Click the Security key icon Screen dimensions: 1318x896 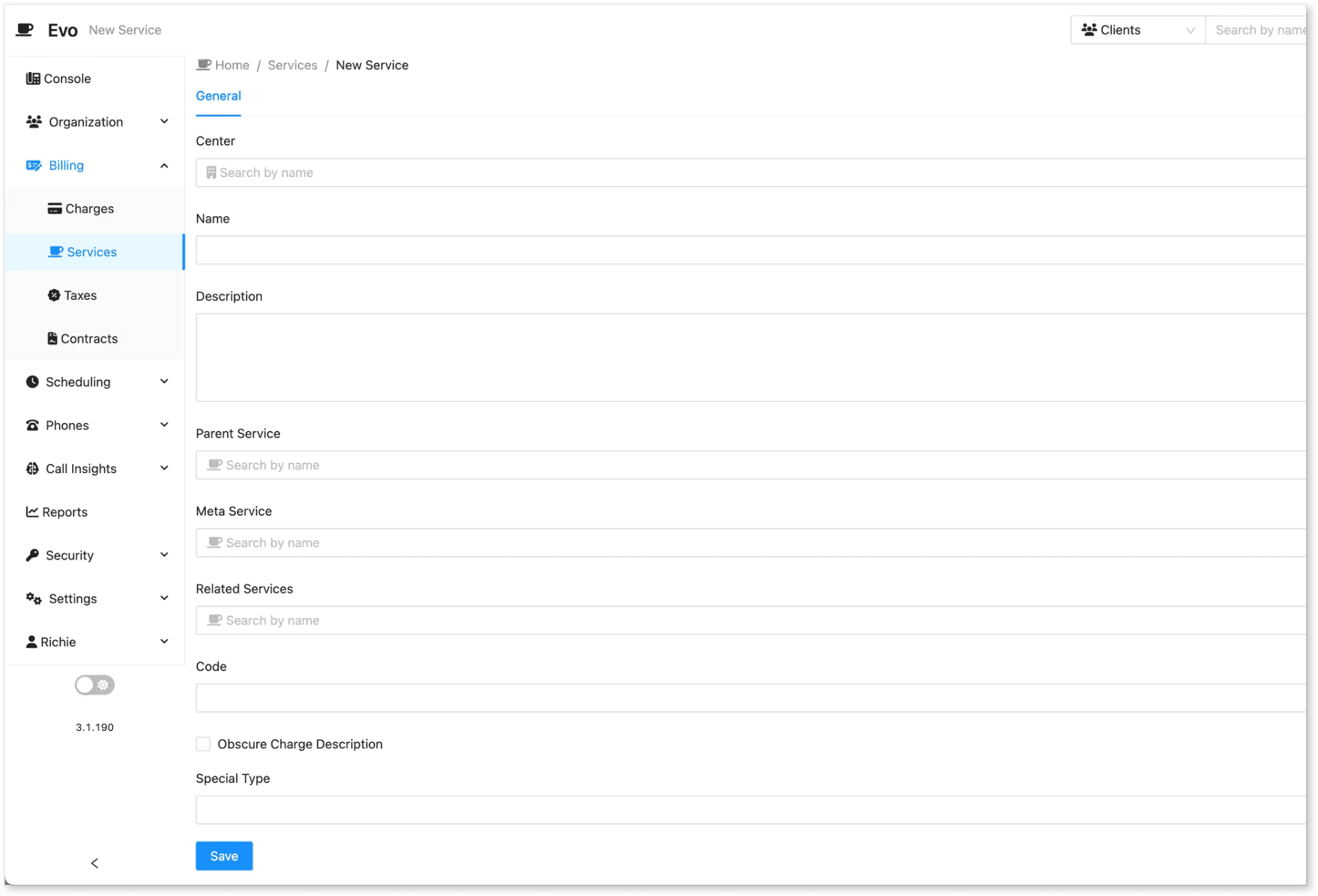click(32, 555)
